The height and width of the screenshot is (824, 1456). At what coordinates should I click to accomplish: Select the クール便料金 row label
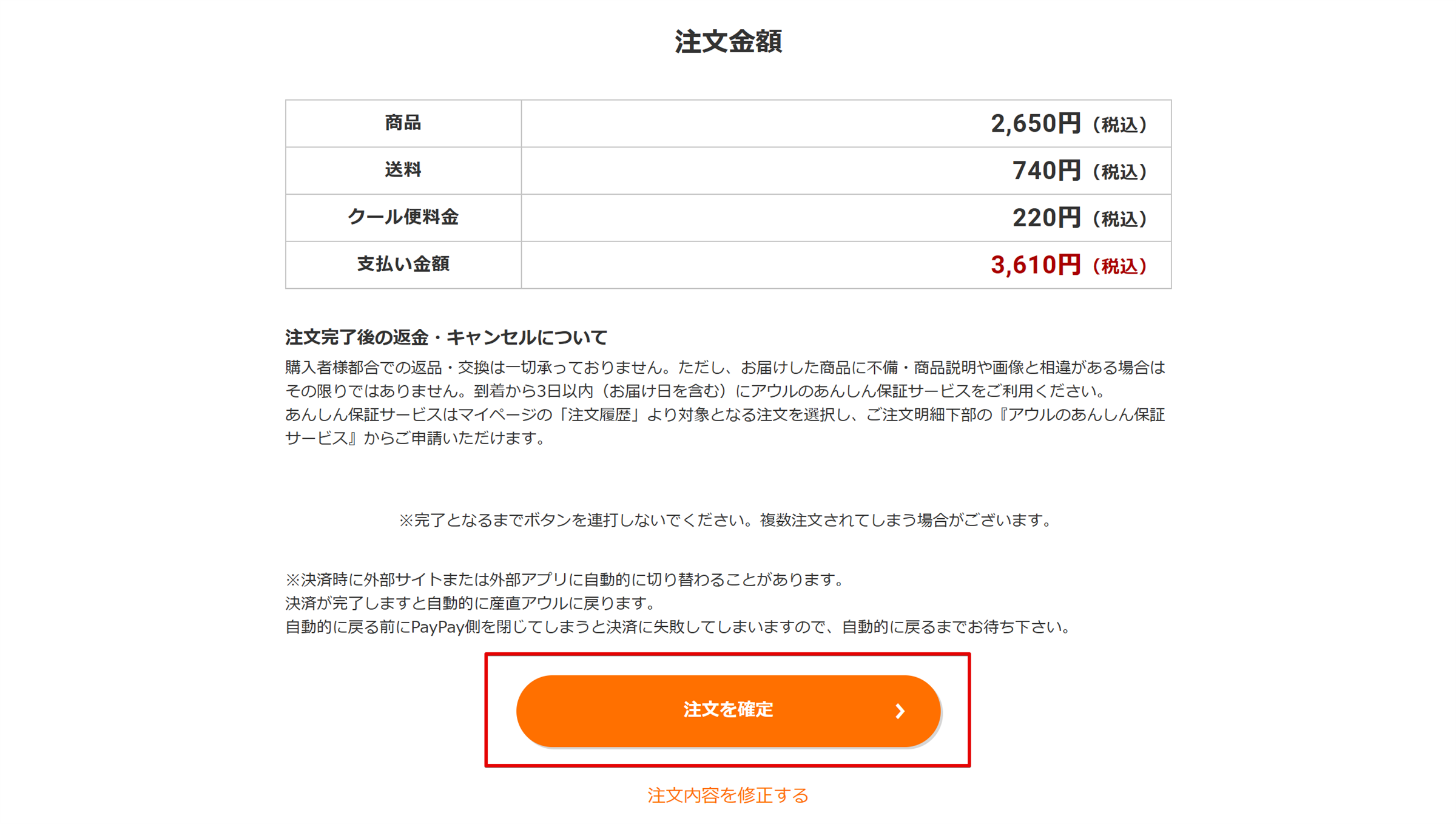tap(403, 217)
